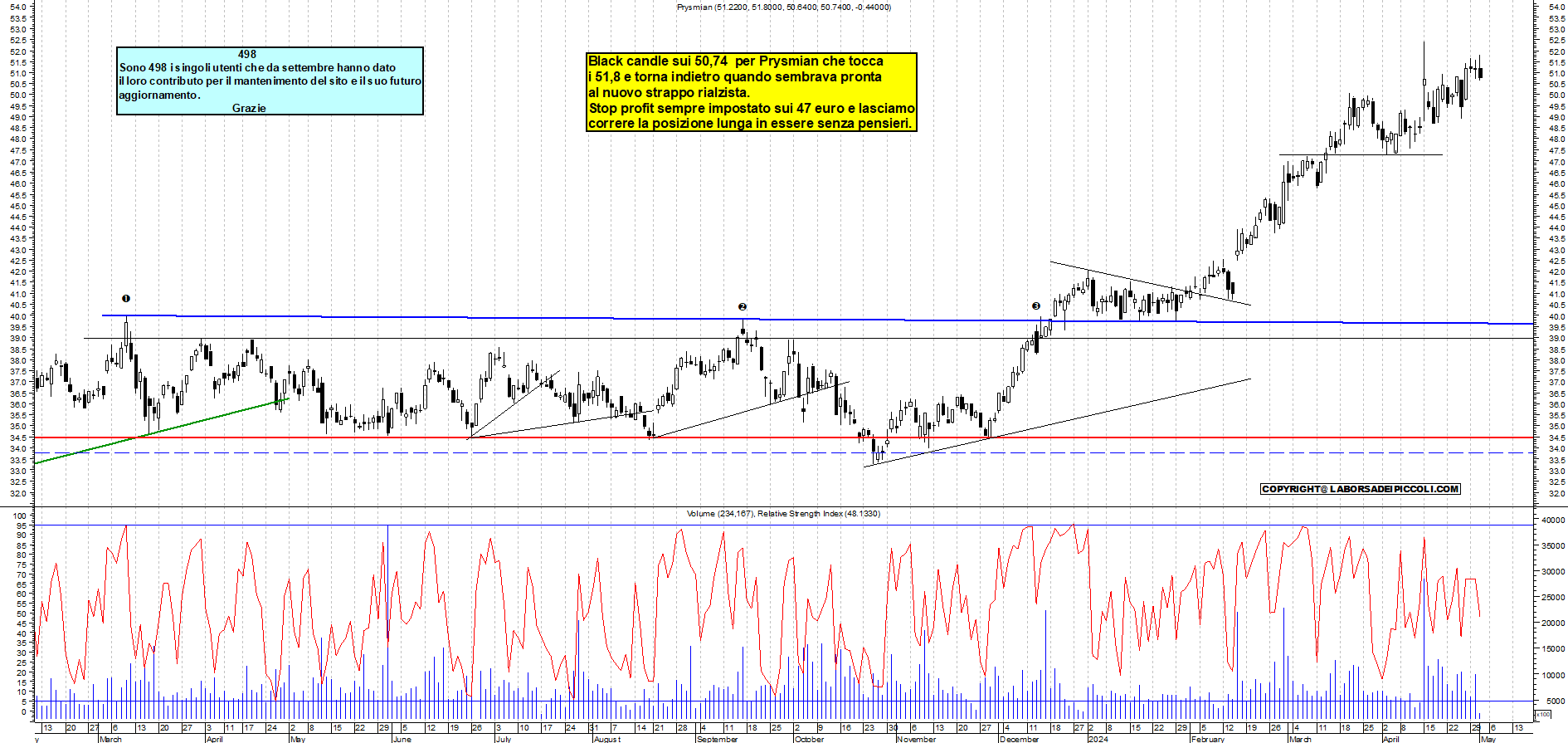Click the line starting 'Sono 498 i singoli utenti'
The image size is (1568, 743).
click(257, 67)
